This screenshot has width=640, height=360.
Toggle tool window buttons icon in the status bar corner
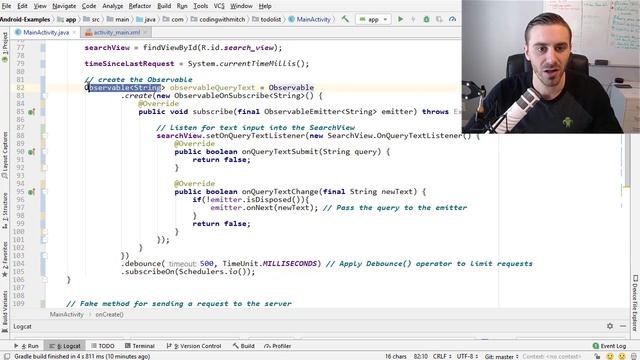(7, 356)
